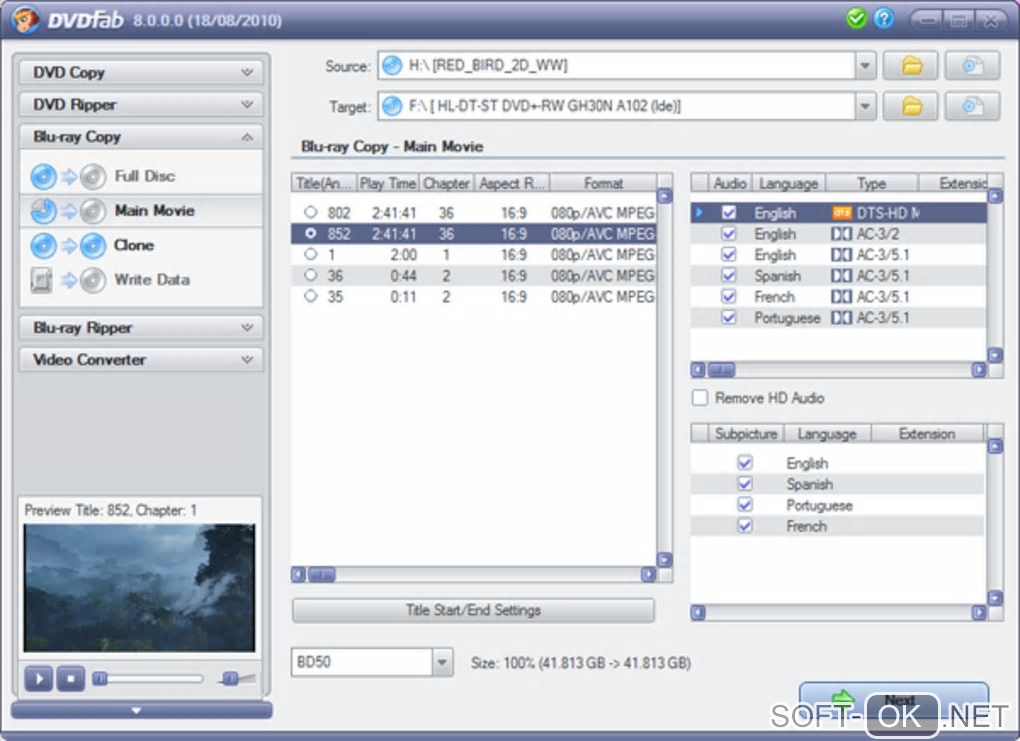
Task: Uncheck English subpicture checkbox
Action: coord(745,463)
